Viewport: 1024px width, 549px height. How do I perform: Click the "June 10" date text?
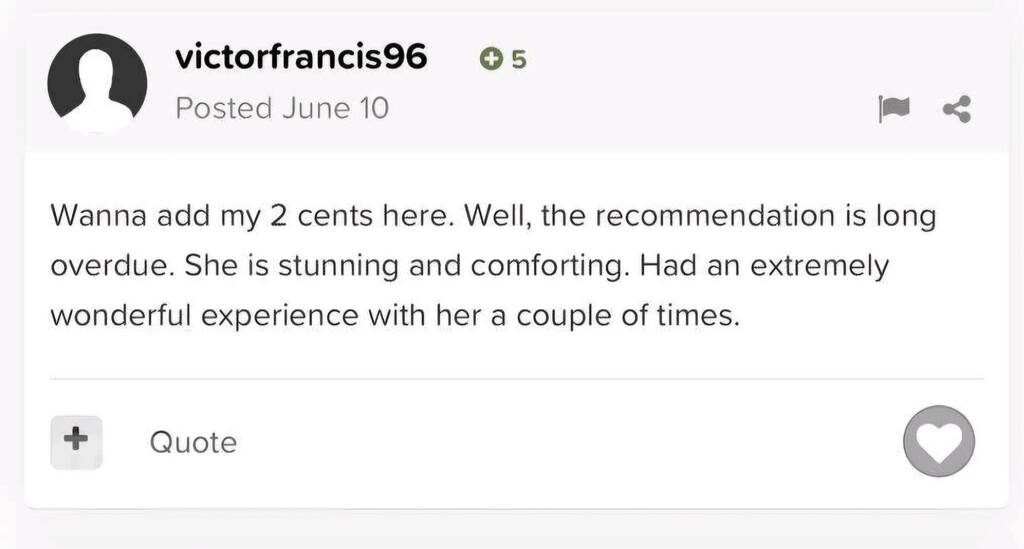click(335, 108)
